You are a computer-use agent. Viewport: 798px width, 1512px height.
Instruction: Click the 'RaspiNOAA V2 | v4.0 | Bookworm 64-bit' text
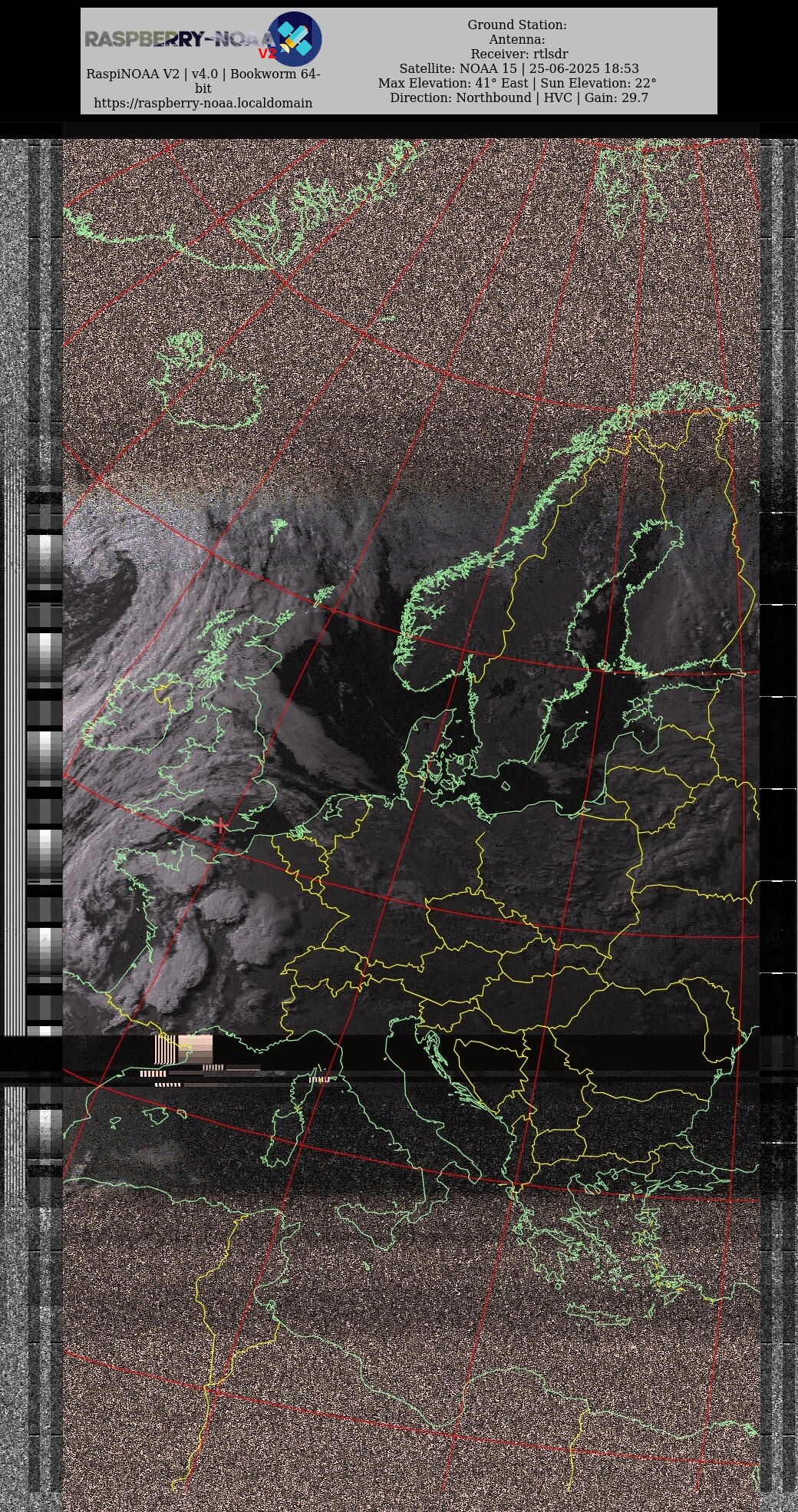coord(203,81)
